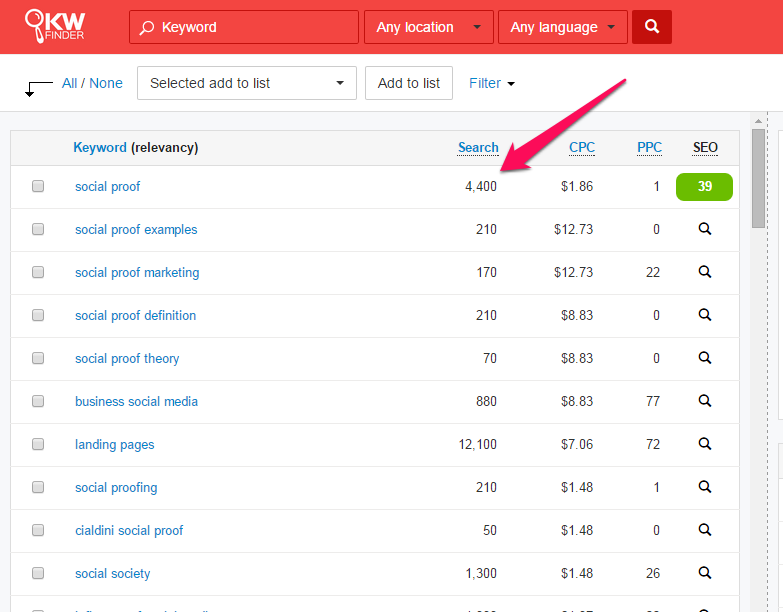
Task: Check SEO difficulty for cialdini social proof
Action: pos(705,530)
